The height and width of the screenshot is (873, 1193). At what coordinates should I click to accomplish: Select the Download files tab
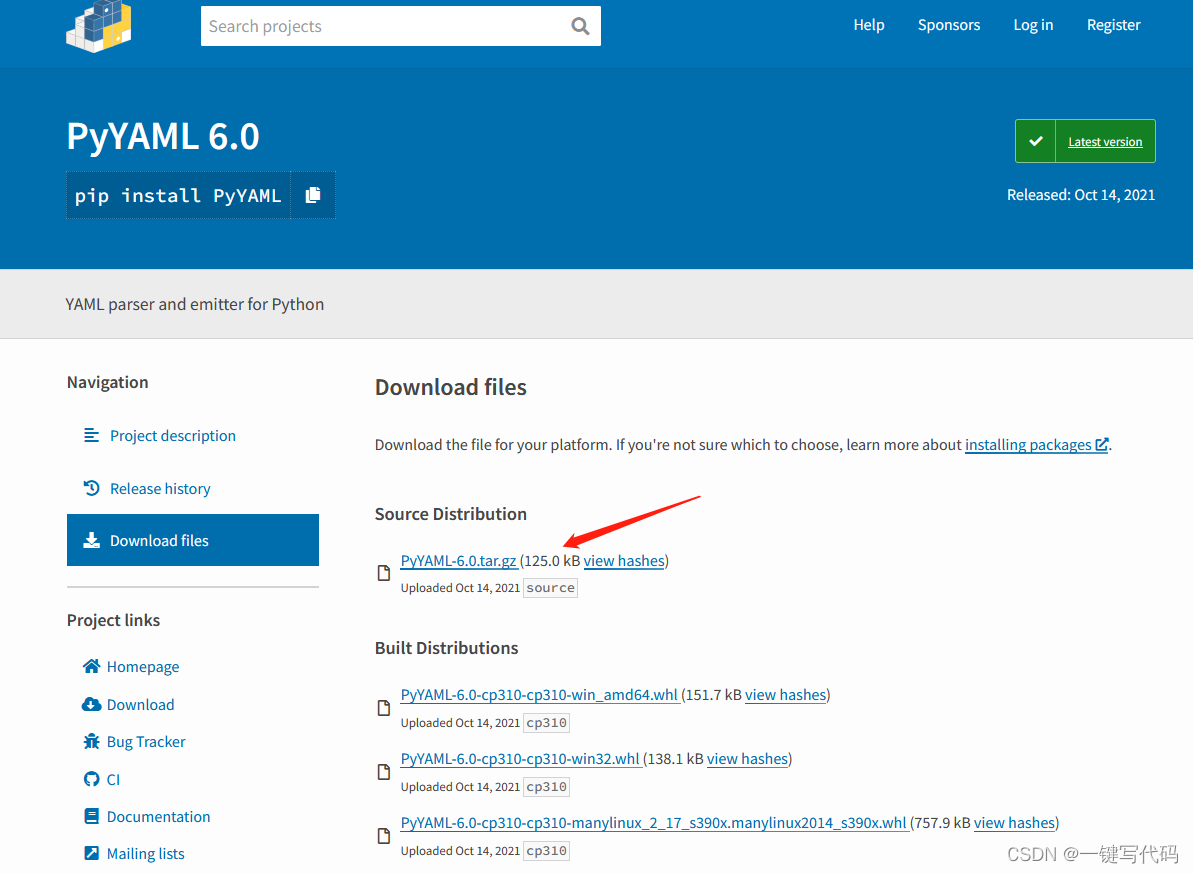coord(192,540)
